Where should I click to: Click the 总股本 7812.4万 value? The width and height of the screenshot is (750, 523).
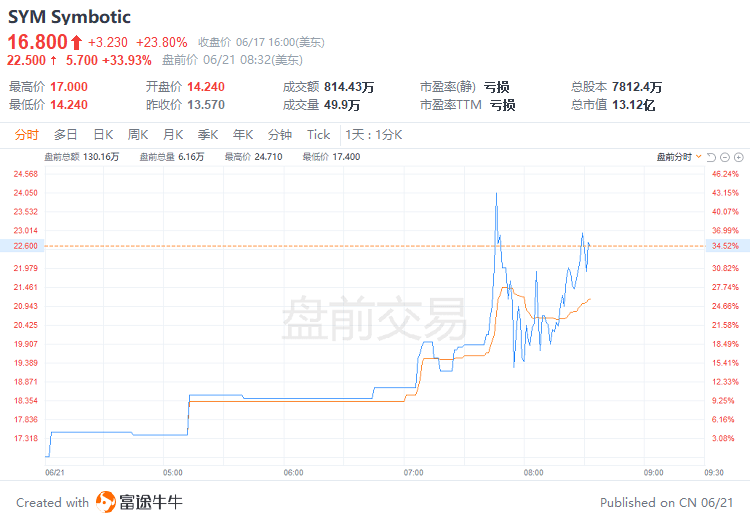tap(637, 87)
